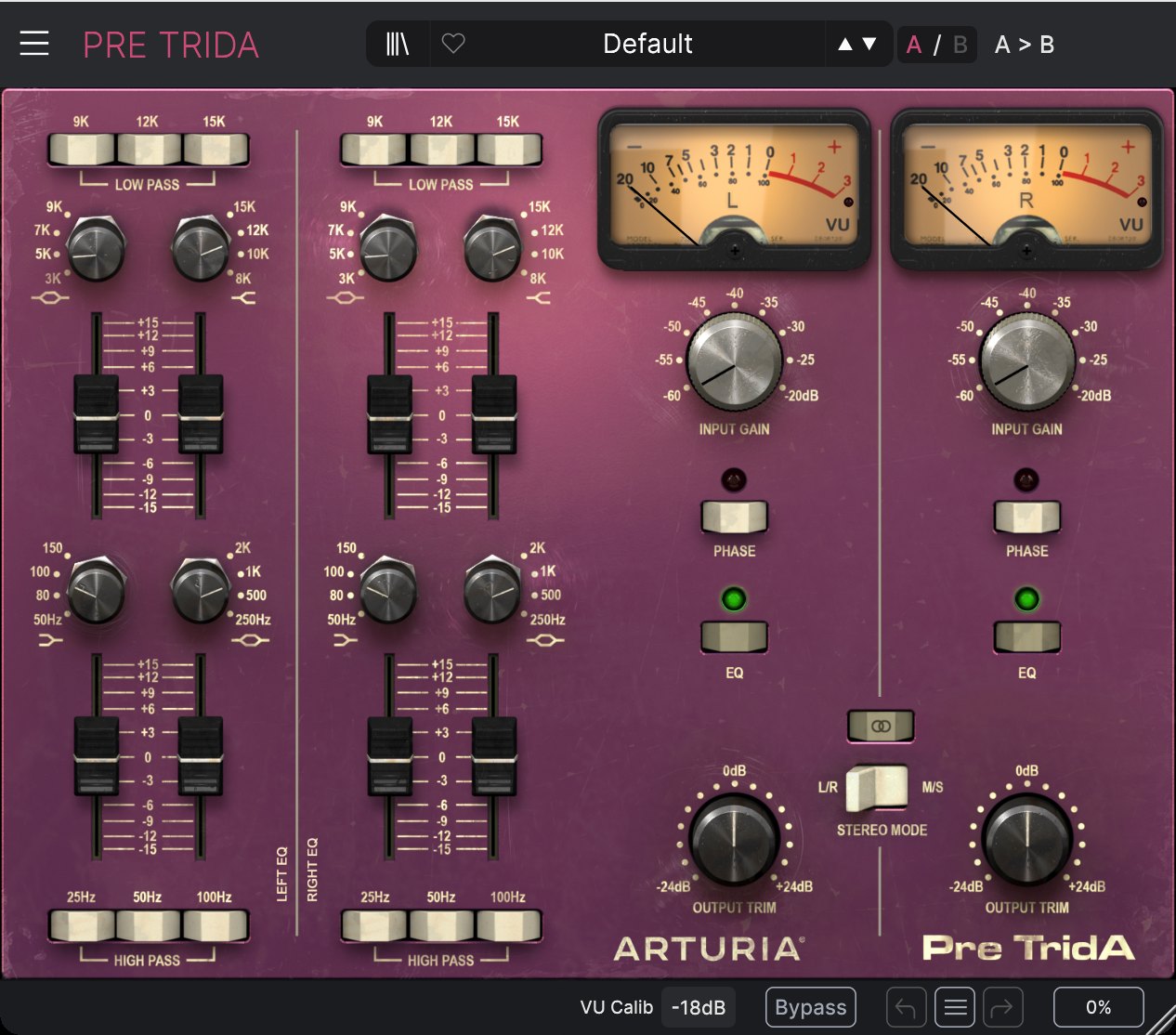Open the Default preset name dropdown

647,44
